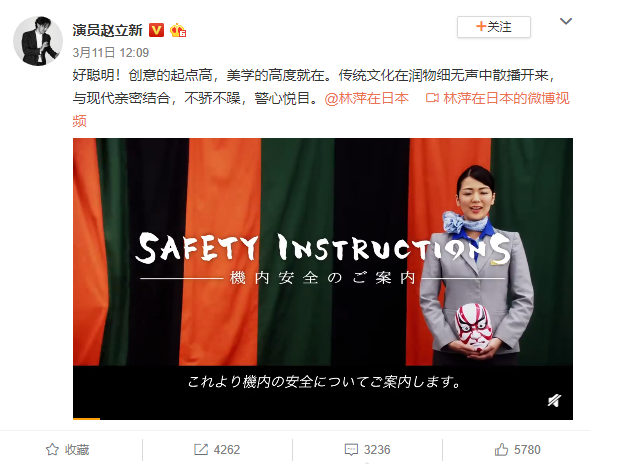Screen dimensions: 620x464
Task: Click the star favorite icon
Action: click(x=52, y=449)
